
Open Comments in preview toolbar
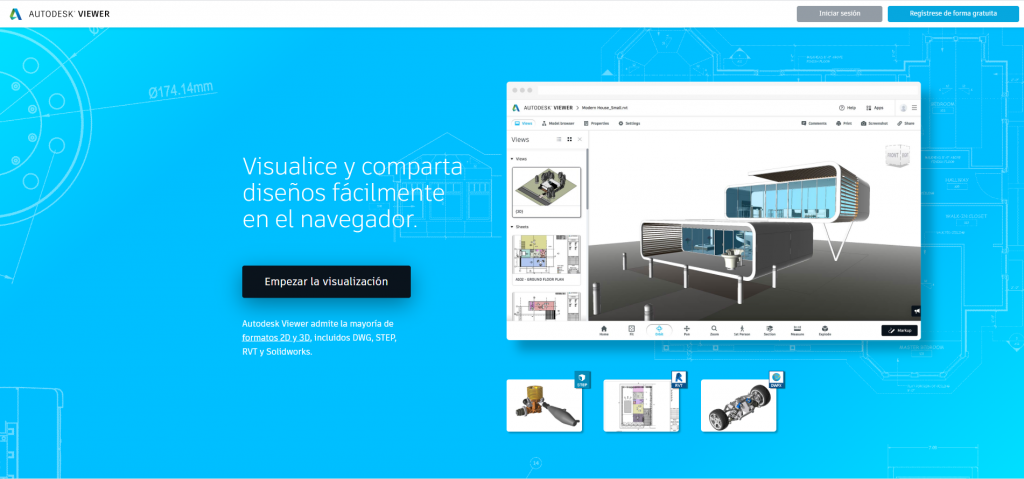click(x=814, y=123)
